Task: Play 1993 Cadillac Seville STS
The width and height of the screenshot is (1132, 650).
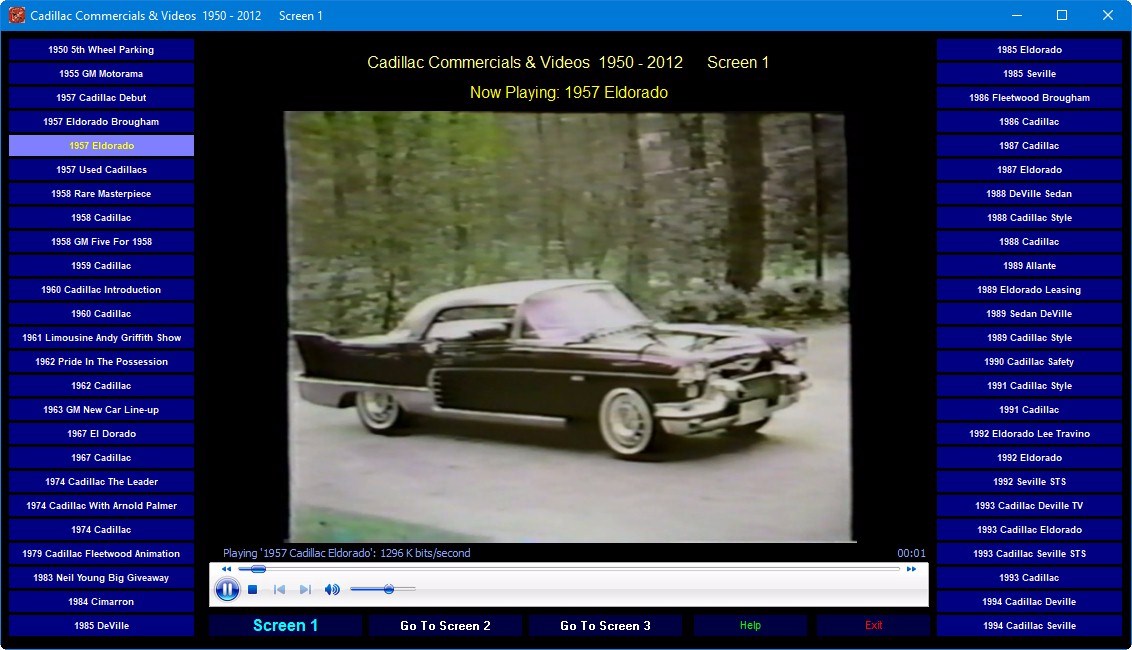Action: point(1029,553)
